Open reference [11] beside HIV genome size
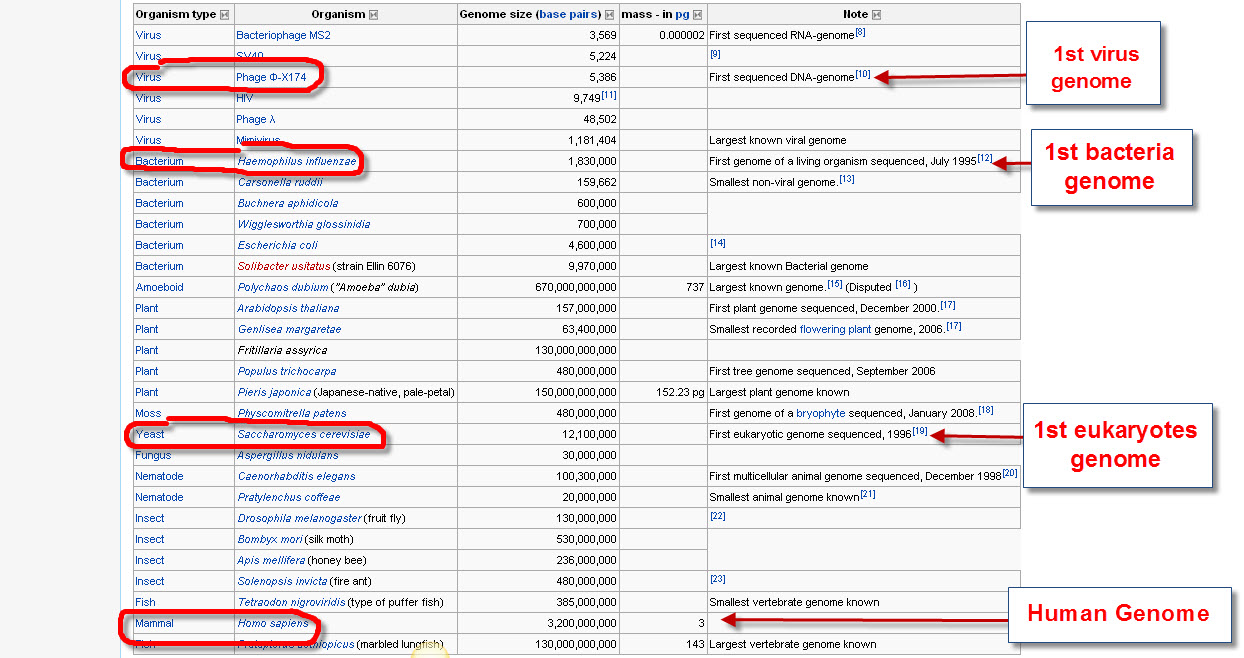 click(x=608, y=95)
